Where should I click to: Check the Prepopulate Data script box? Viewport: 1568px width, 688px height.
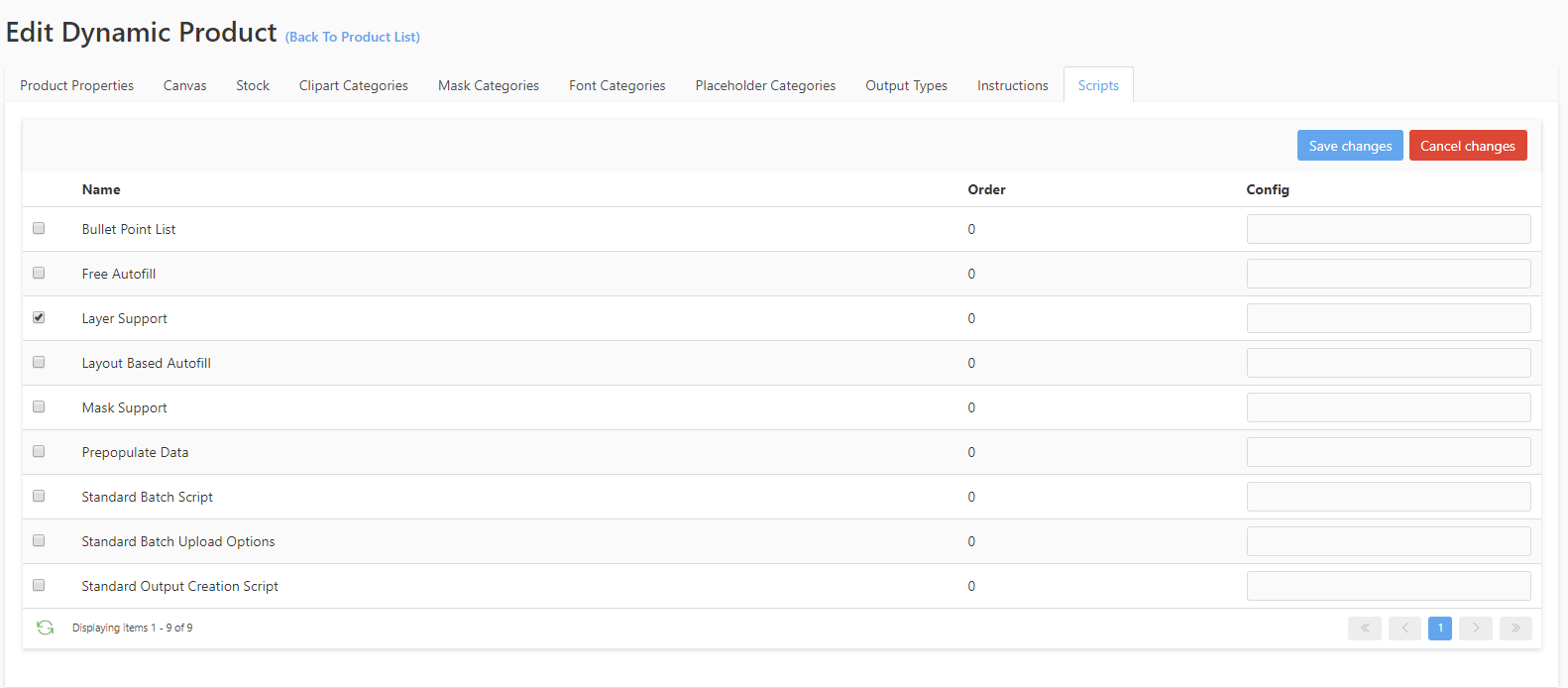pyautogui.click(x=39, y=451)
